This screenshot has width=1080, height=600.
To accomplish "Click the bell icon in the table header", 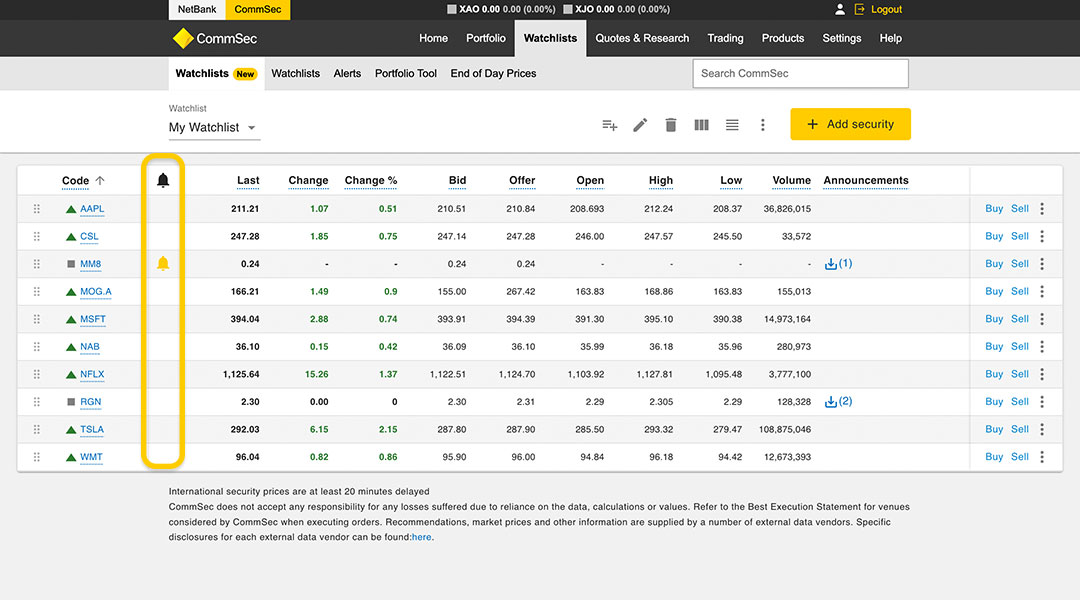I will (x=163, y=180).
